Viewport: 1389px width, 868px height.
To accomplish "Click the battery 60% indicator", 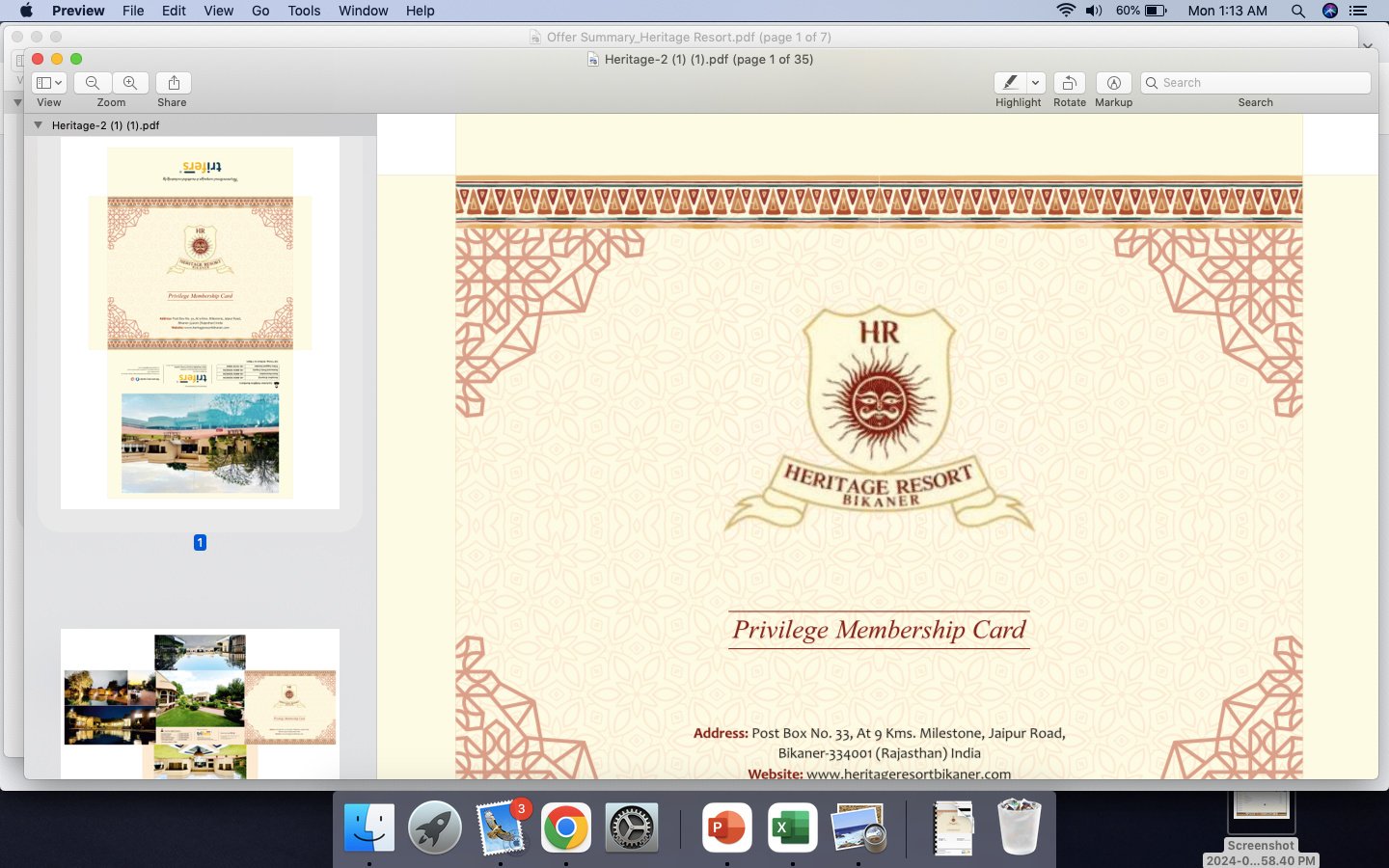I will [x=1141, y=11].
